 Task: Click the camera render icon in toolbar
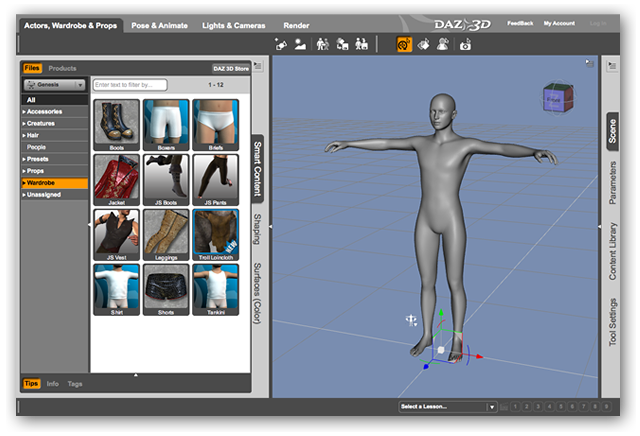pos(465,45)
